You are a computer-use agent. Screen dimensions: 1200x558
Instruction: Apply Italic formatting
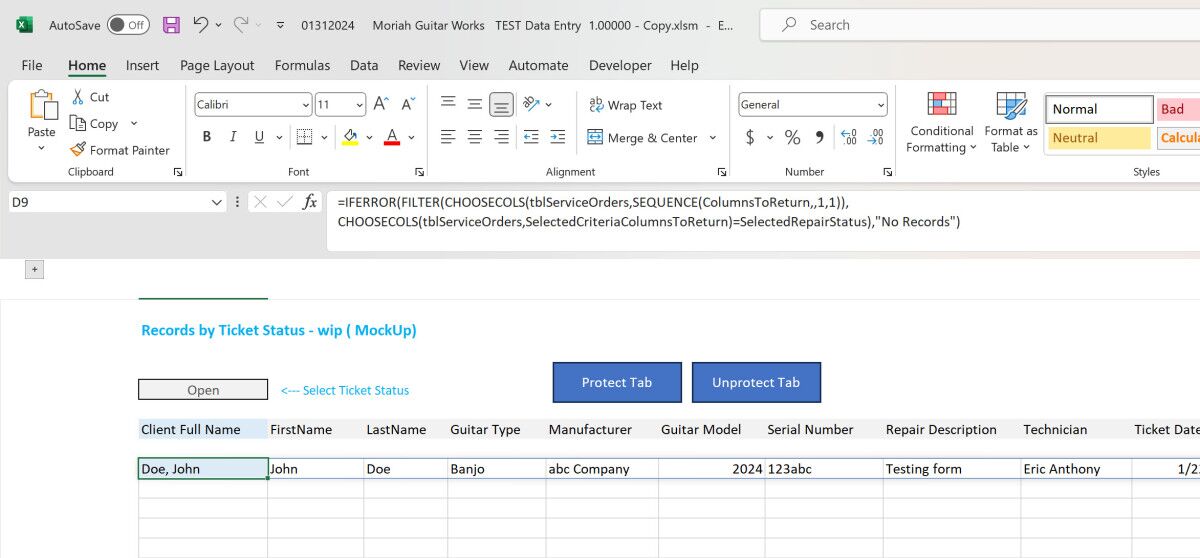click(x=234, y=137)
